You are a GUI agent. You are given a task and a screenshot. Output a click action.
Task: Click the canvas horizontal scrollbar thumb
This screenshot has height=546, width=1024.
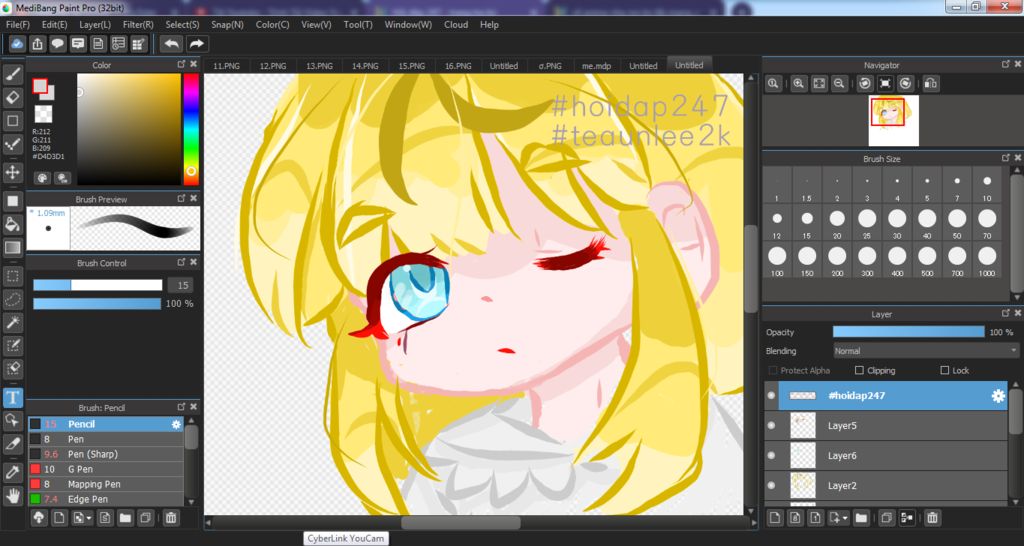pos(460,522)
